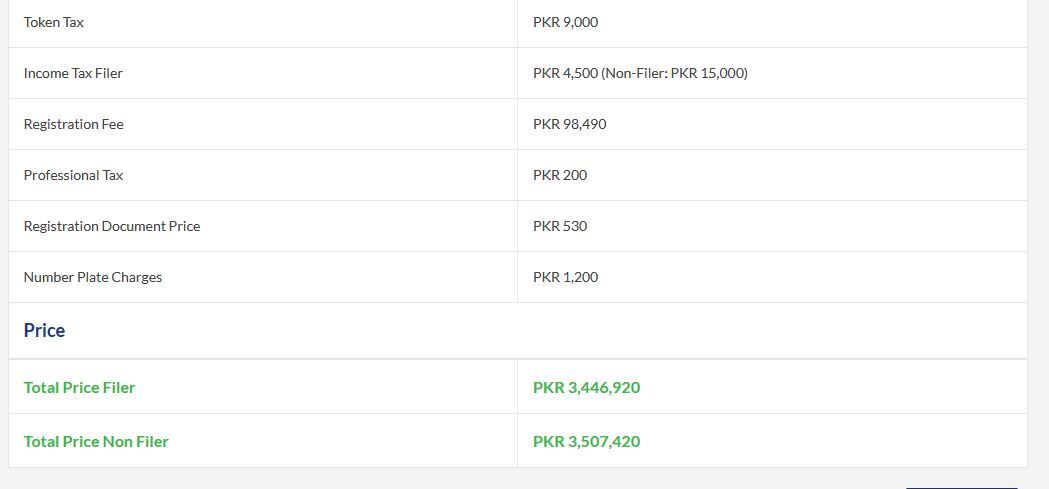Click the Professional Tax label
Screen dimensions: 1049x489
(x=74, y=175)
